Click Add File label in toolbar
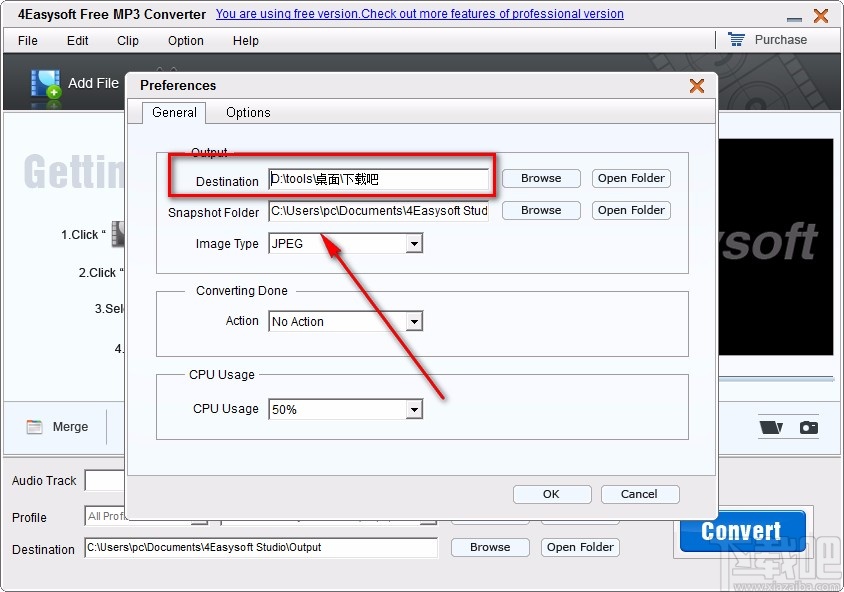This screenshot has height=592, width=844. [93, 83]
